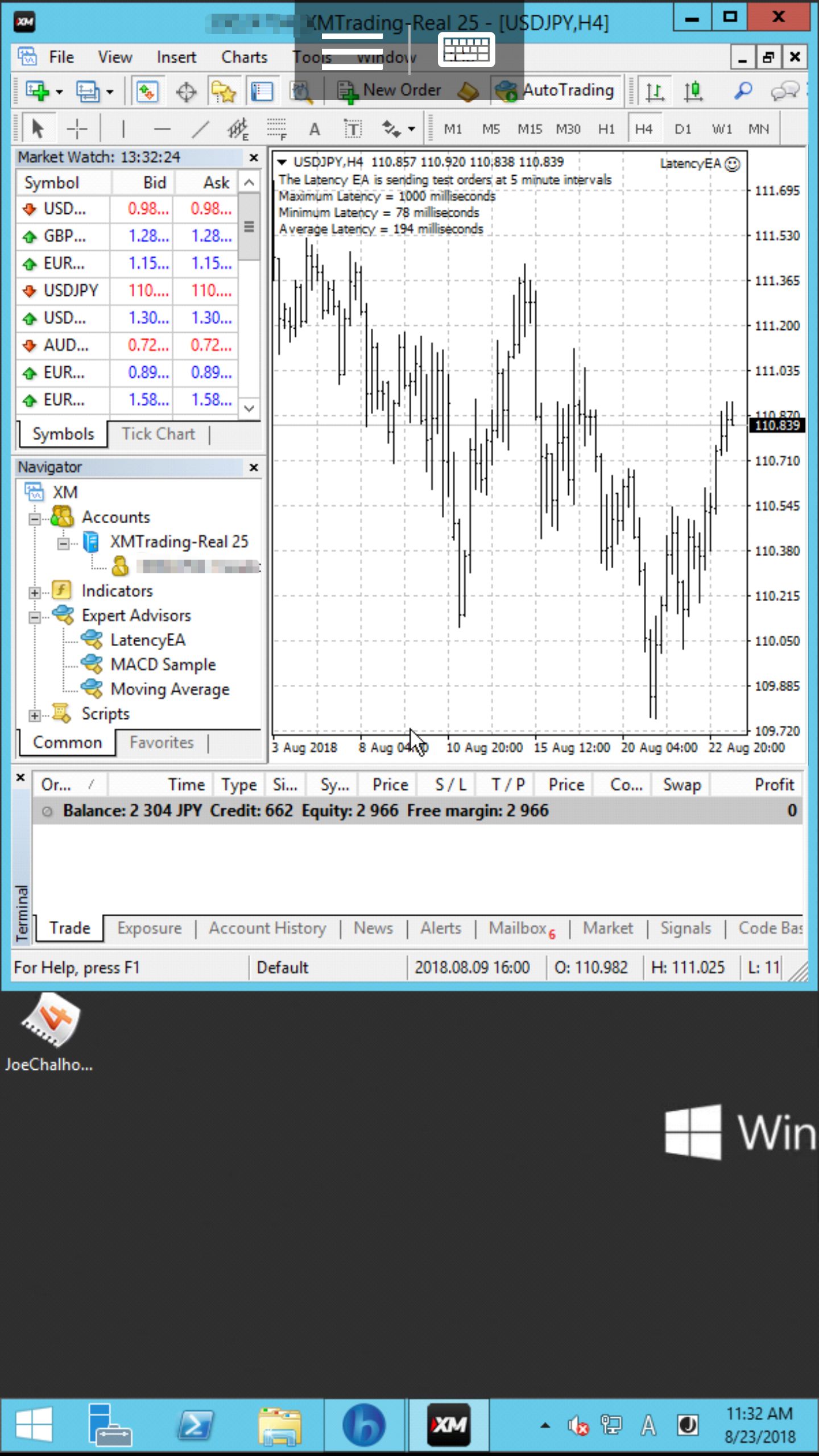Toggle the AutoTrading button
The width and height of the screenshot is (819, 1456).
pyautogui.click(x=555, y=90)
